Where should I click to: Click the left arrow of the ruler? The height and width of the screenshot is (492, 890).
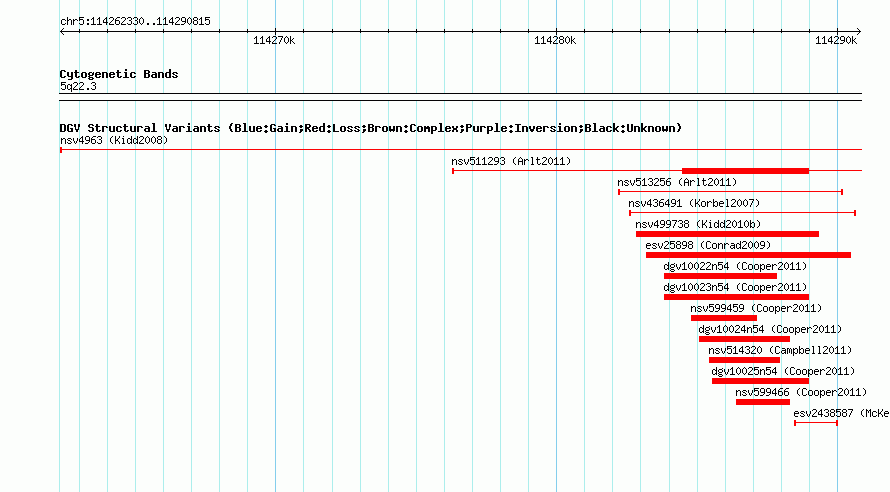coord(62,31)
